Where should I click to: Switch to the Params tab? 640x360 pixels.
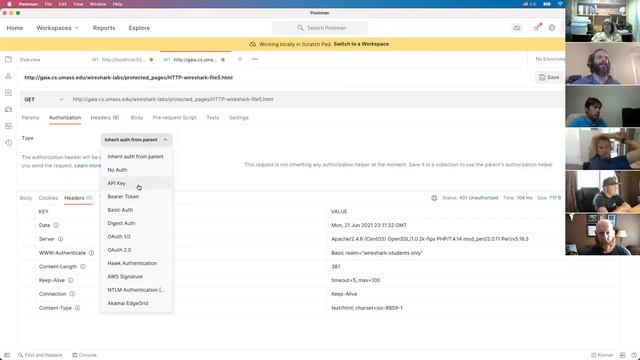coord(30,118)
